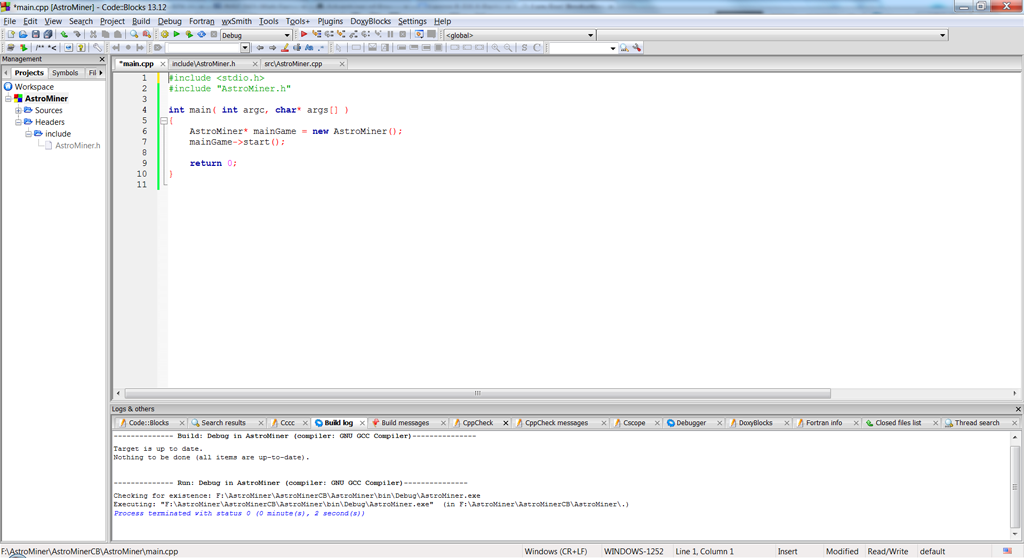
Task: Open the Debugging windows icon
Action: pos(419,35)
